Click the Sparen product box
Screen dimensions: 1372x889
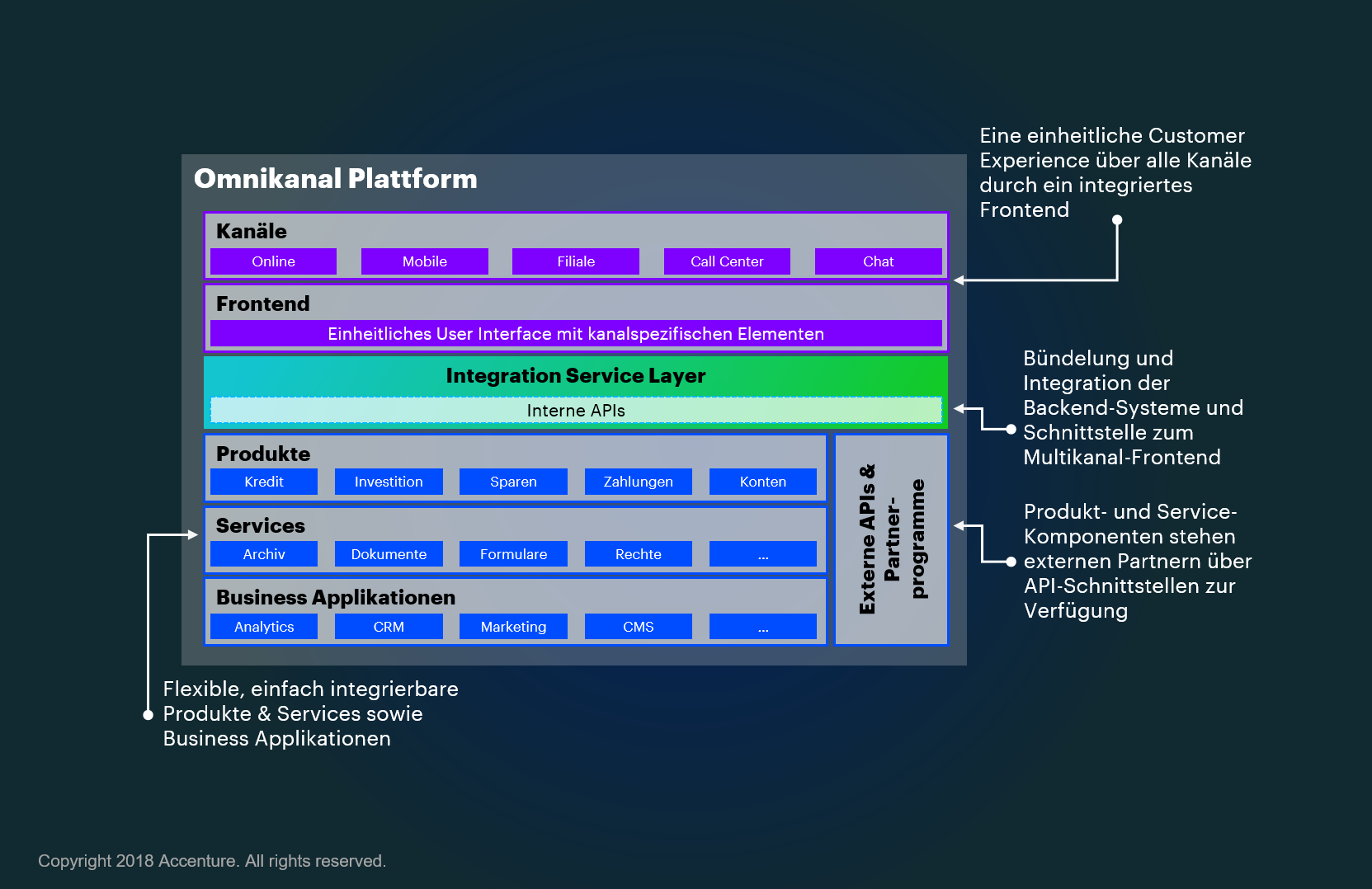(x=513, y=482)
